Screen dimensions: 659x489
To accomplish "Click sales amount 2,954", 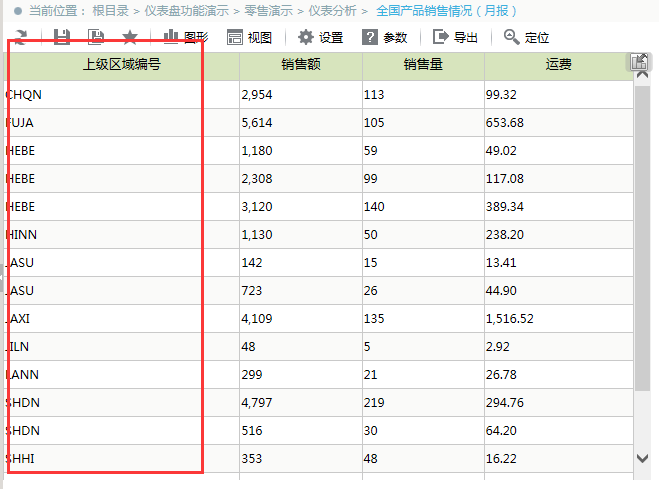I will coord(301,95).
